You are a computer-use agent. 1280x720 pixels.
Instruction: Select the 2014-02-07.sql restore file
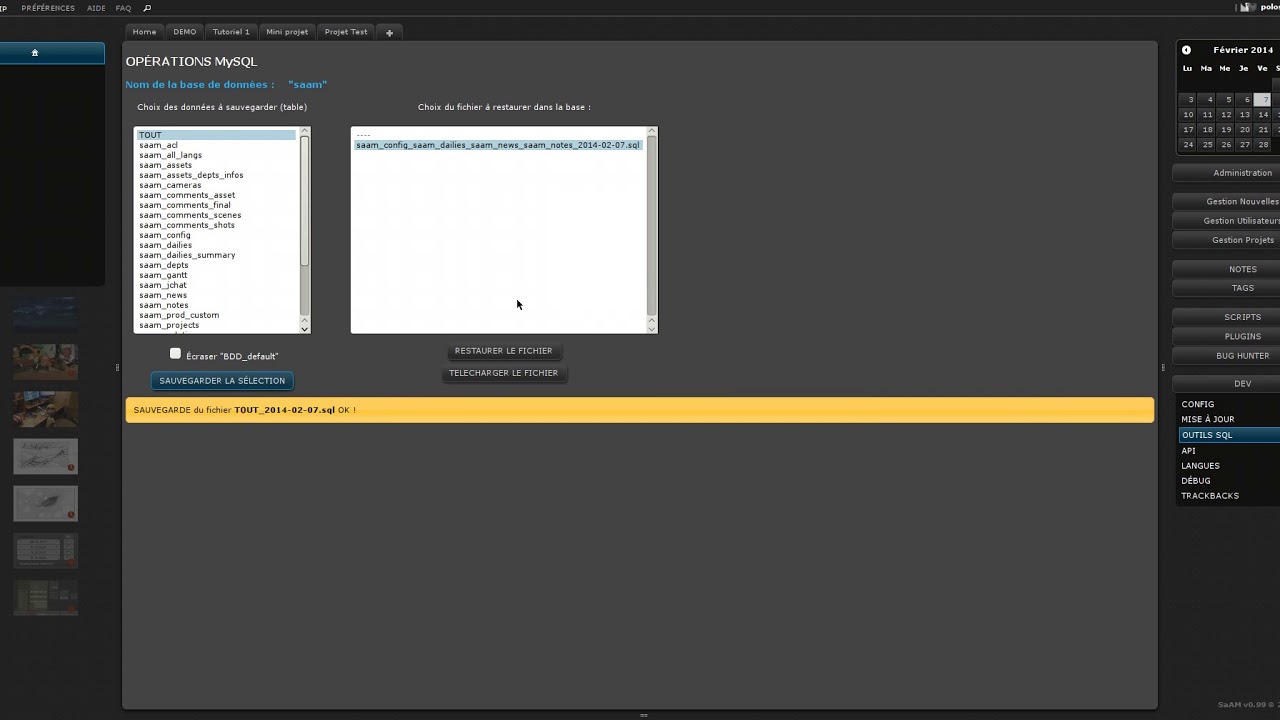[498, 145]
